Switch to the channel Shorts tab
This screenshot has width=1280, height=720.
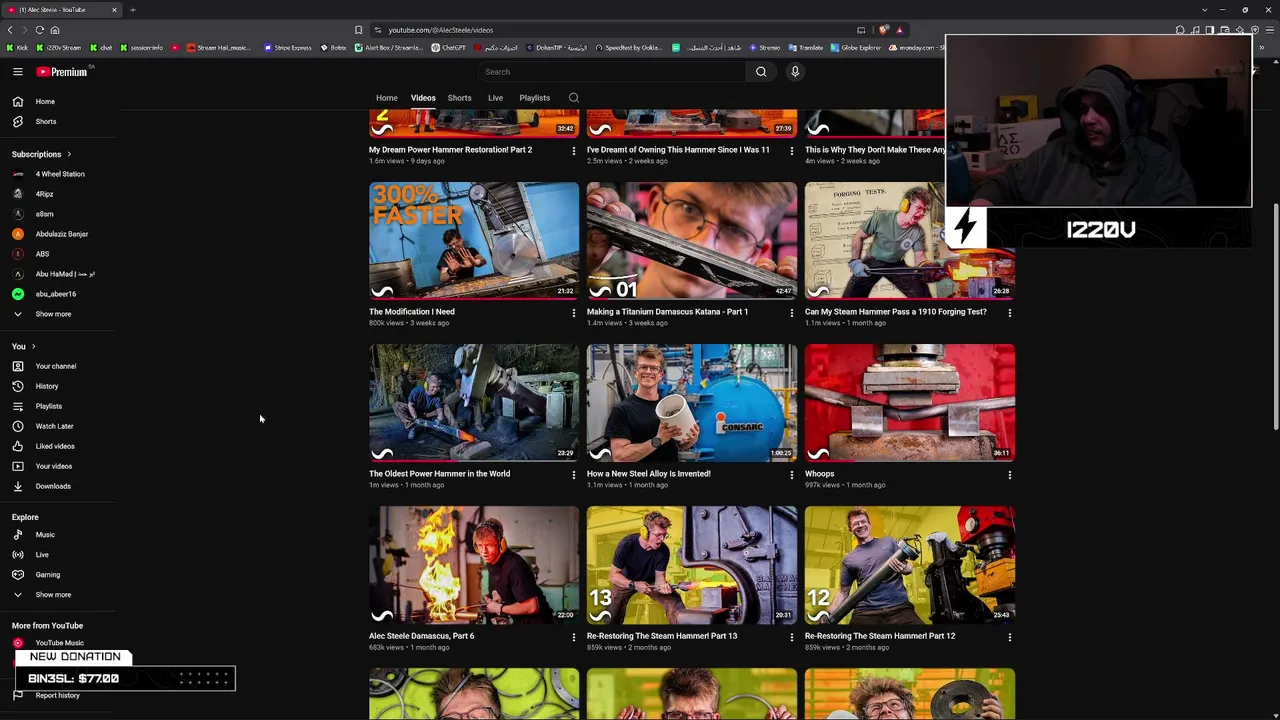click(x=459, y=98)
